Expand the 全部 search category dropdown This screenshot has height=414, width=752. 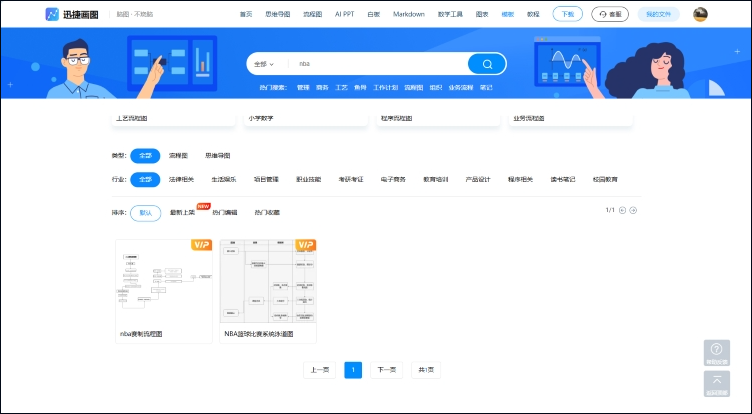click(264, 64)
